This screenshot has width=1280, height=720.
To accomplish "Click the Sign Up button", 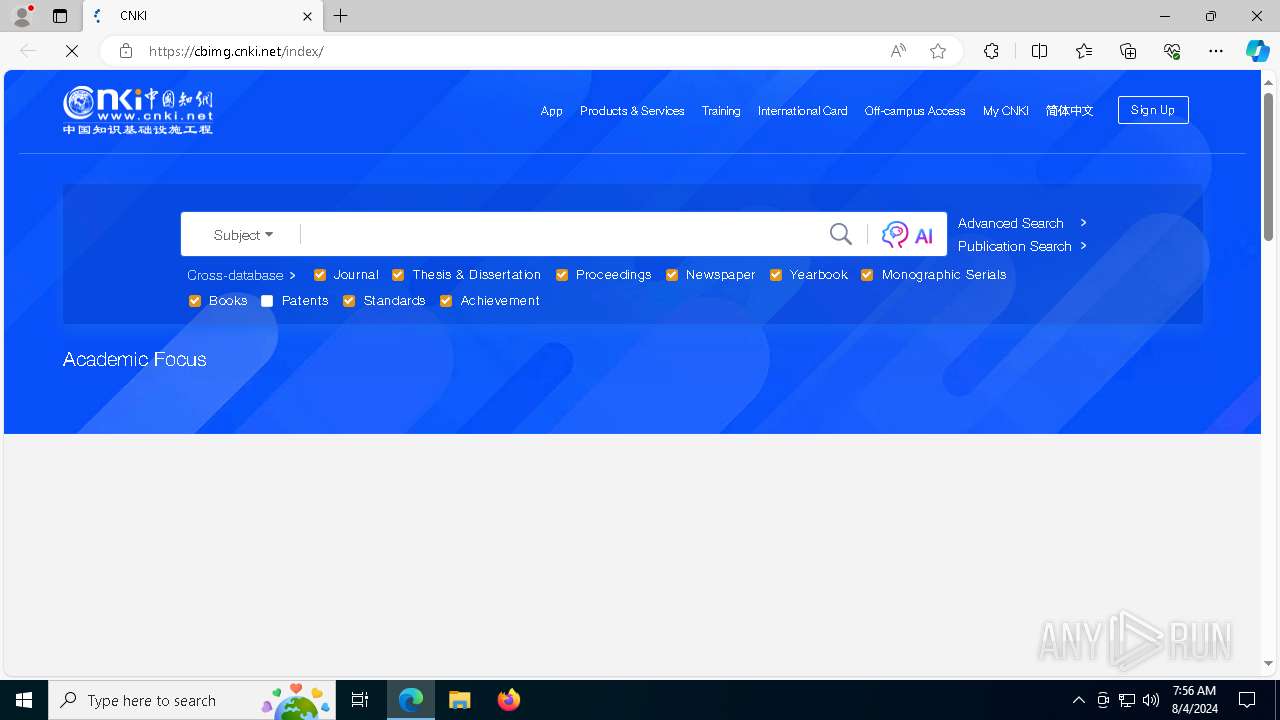I will coord(1153,110).
